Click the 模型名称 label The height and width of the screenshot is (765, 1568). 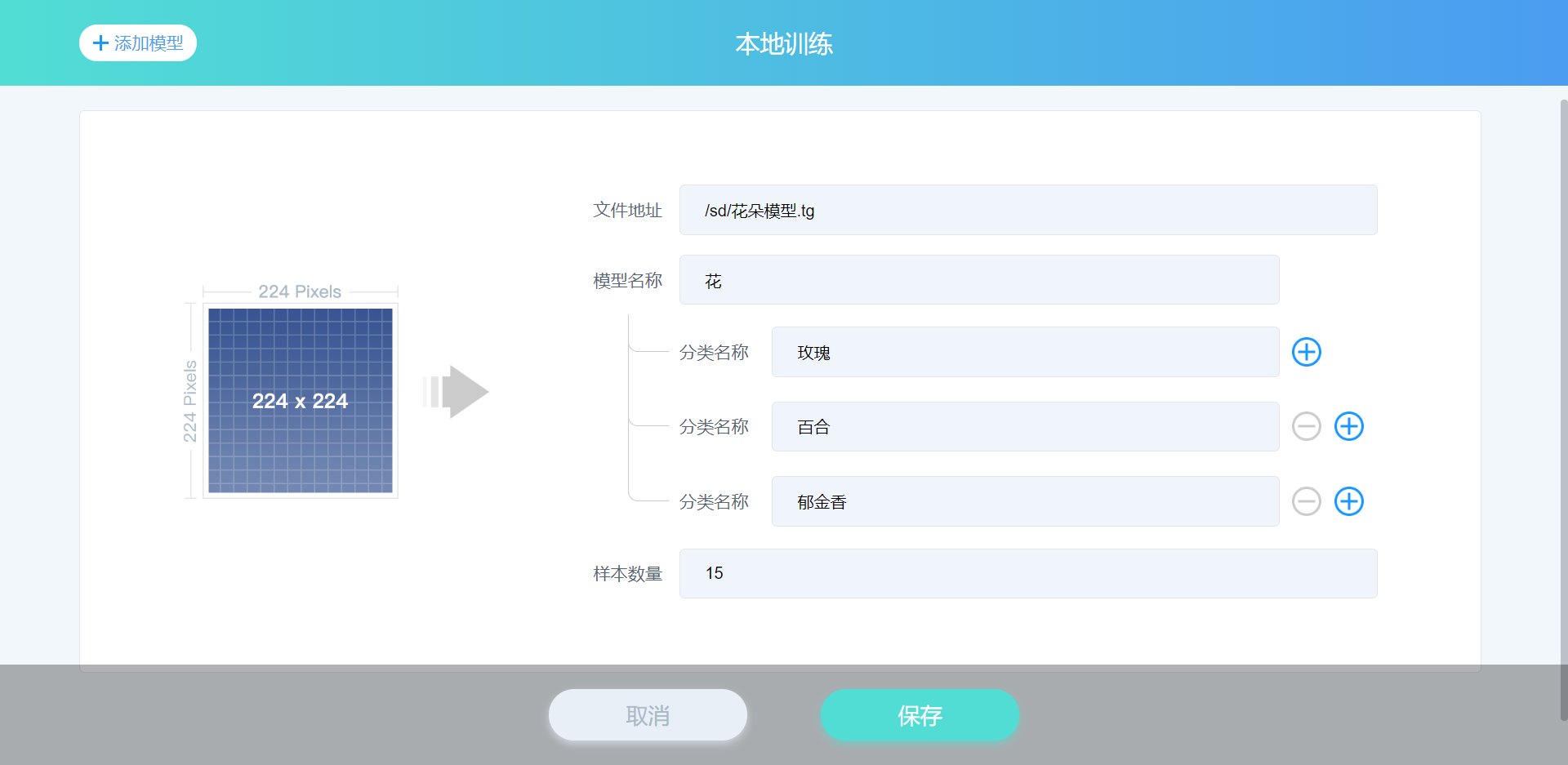tap(627, 280)
